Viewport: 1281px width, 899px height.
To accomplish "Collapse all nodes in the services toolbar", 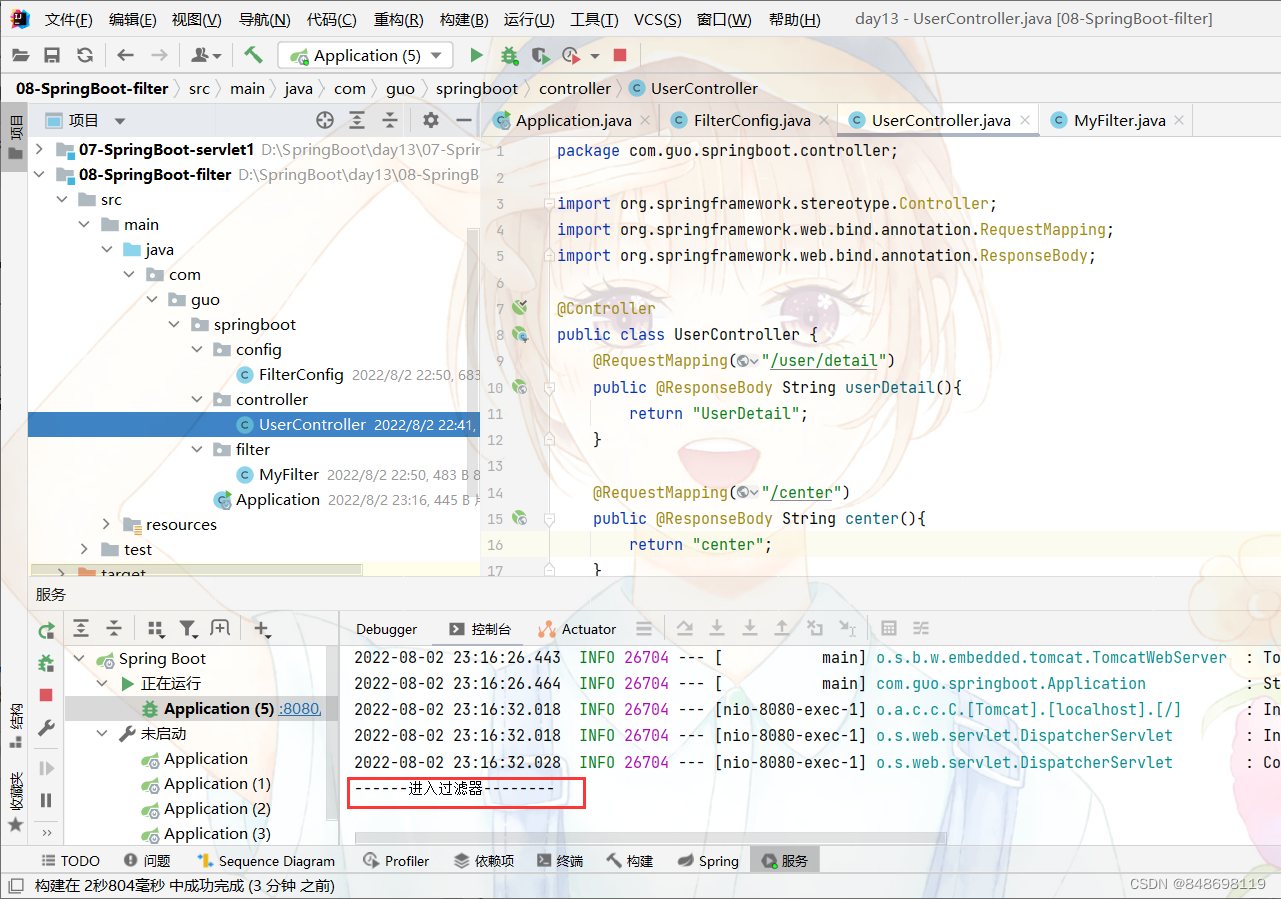I will coord(114,628).
